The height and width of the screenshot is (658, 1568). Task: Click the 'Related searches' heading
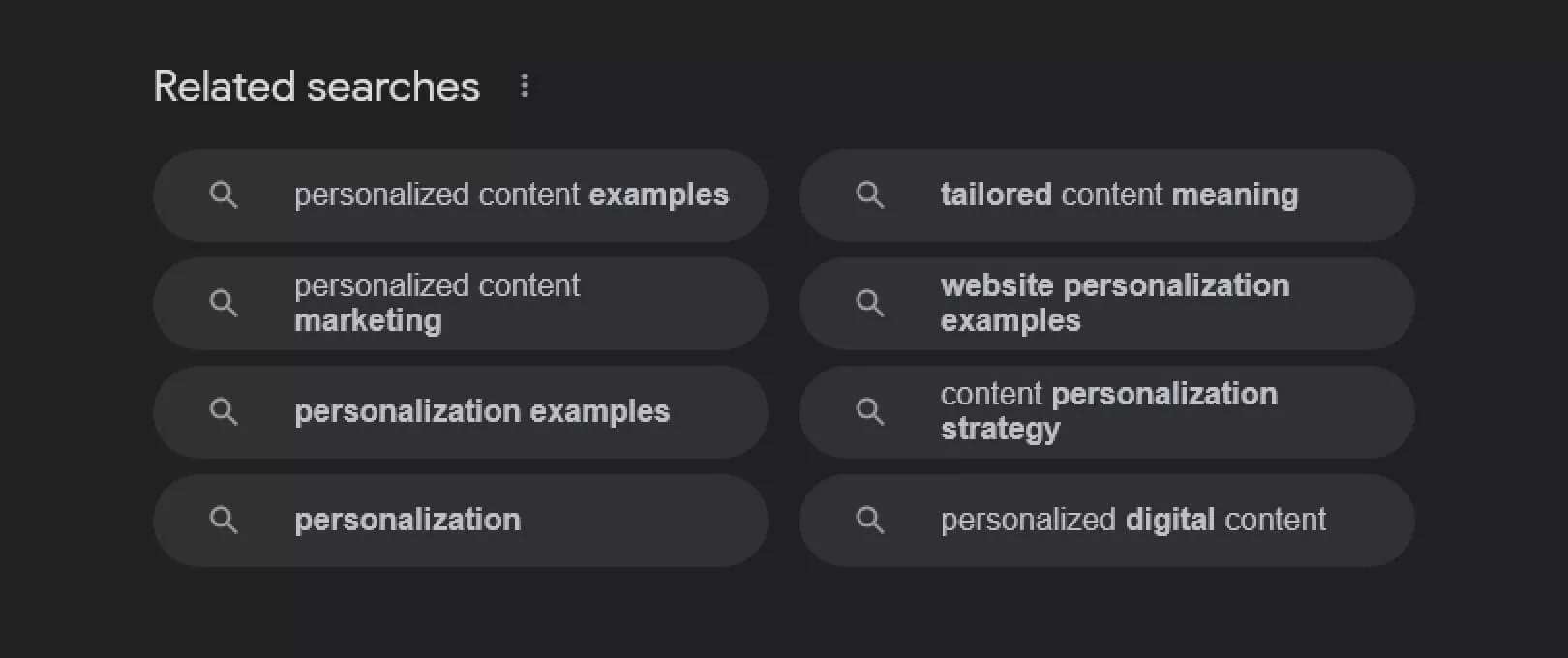[317, 87]
